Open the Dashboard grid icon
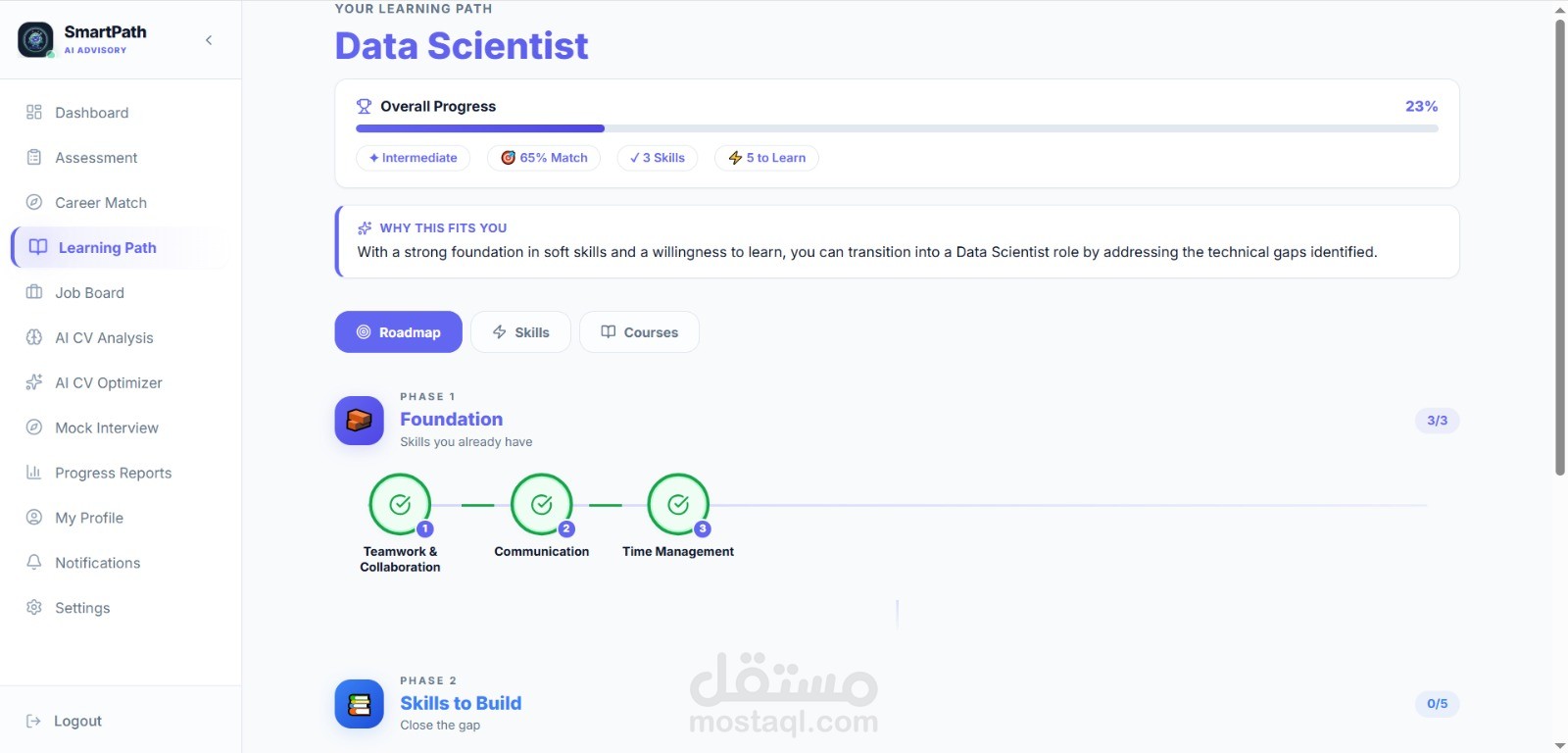1568x753 pixels. pos(34,112)
